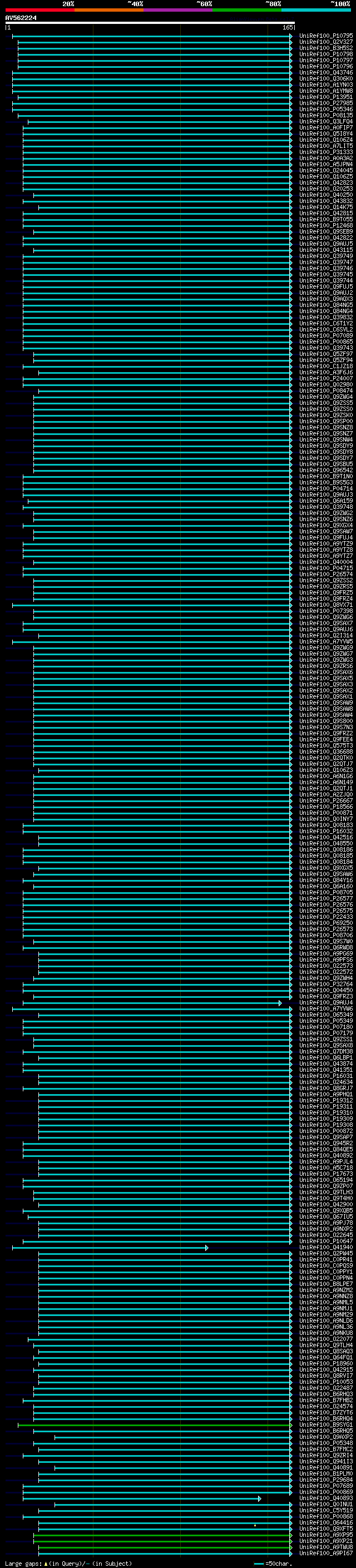Select hit label UniRef100_P05346

coord(325,109)
